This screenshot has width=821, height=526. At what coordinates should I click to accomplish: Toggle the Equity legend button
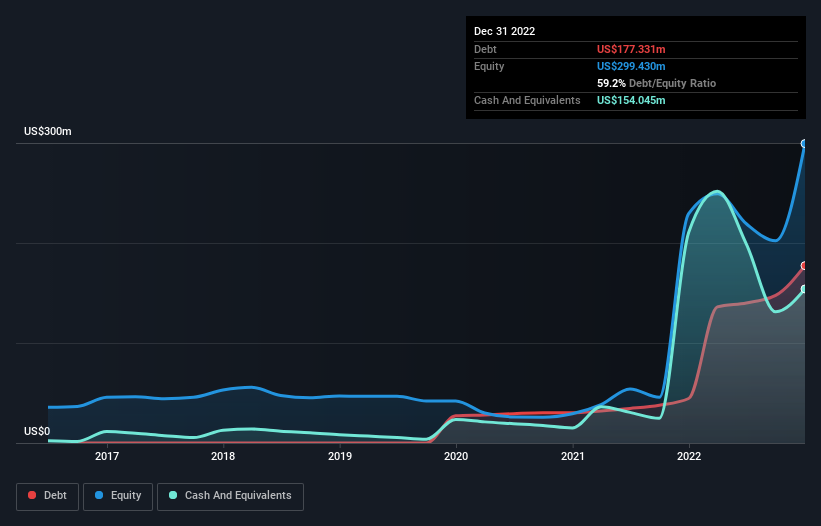click(x=118, y=496)
